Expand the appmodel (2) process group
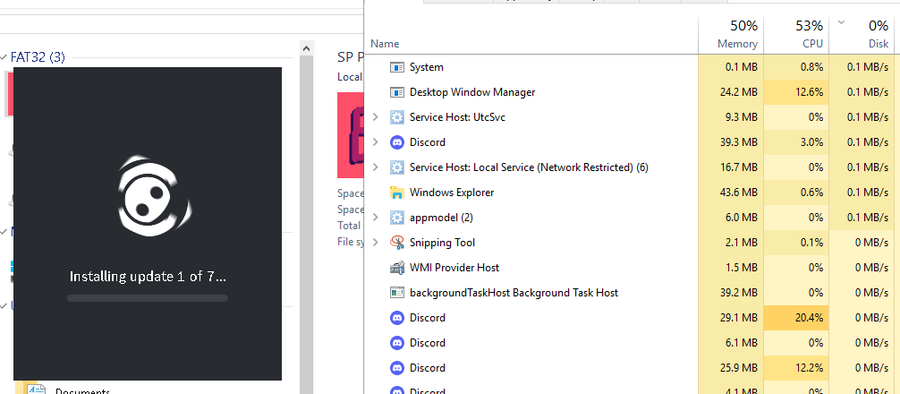The height and width of the screenshot is (394, 900). coord(375,218)
